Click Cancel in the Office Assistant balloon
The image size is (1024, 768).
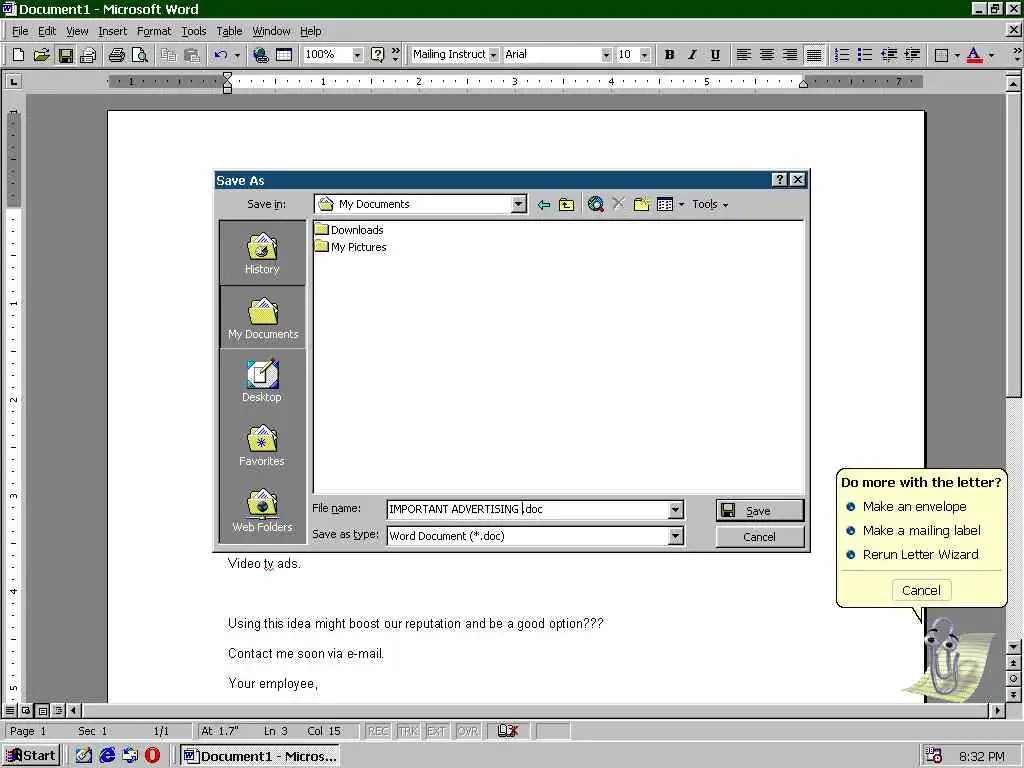pyautogui.click(x=921, y=590)
